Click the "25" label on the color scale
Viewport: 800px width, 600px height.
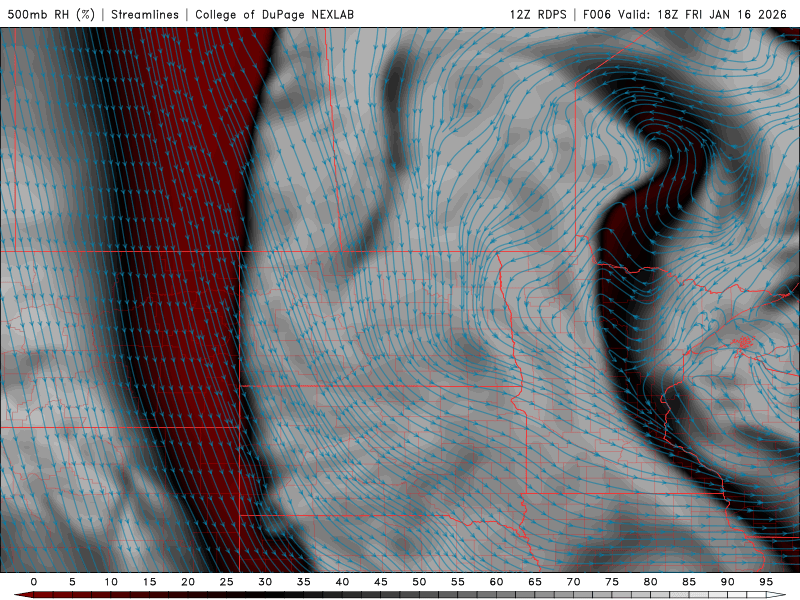coord(227,582)
